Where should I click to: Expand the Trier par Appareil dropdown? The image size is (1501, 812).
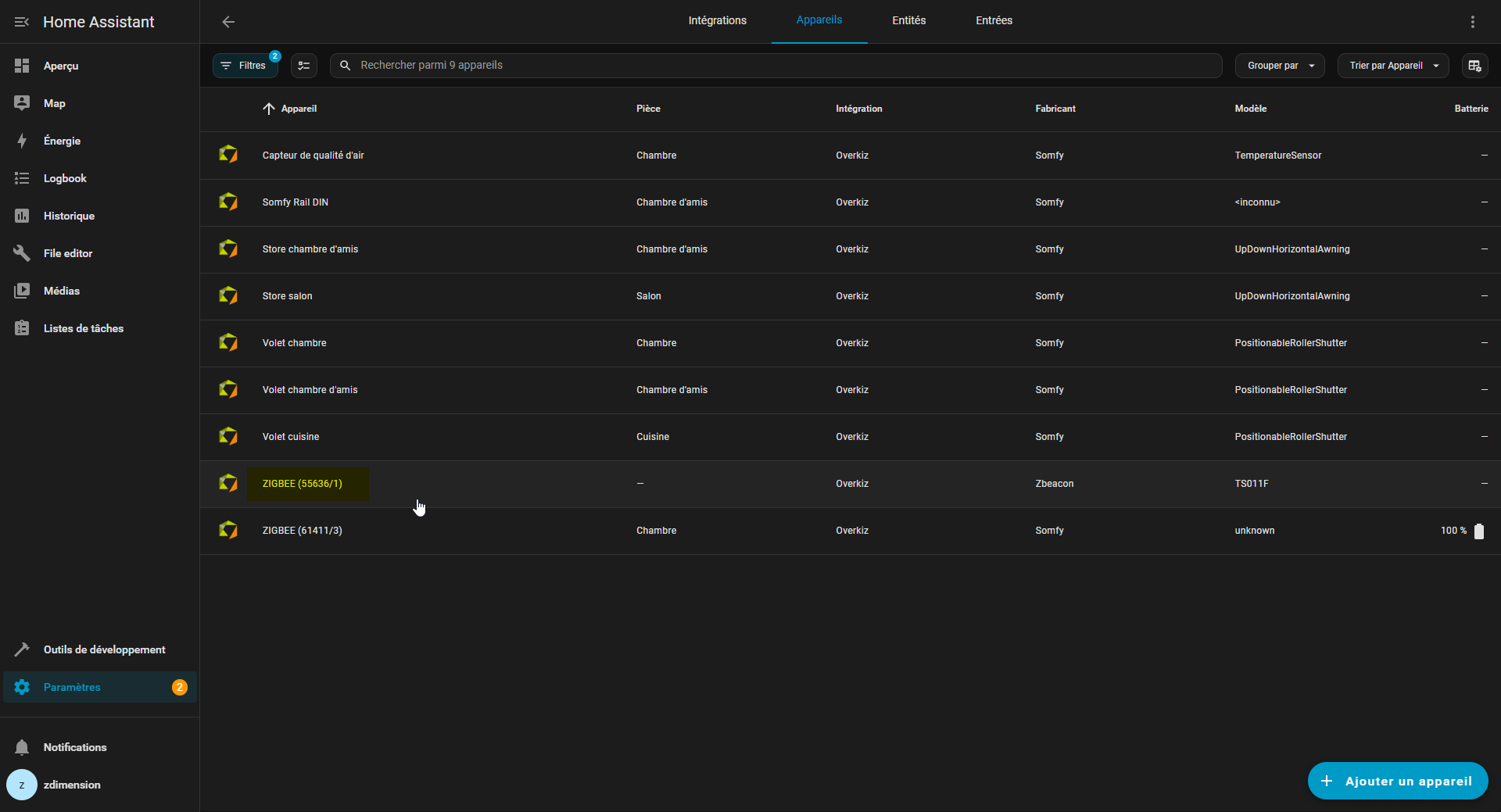pyautogui.click(x=1393, y=66)
